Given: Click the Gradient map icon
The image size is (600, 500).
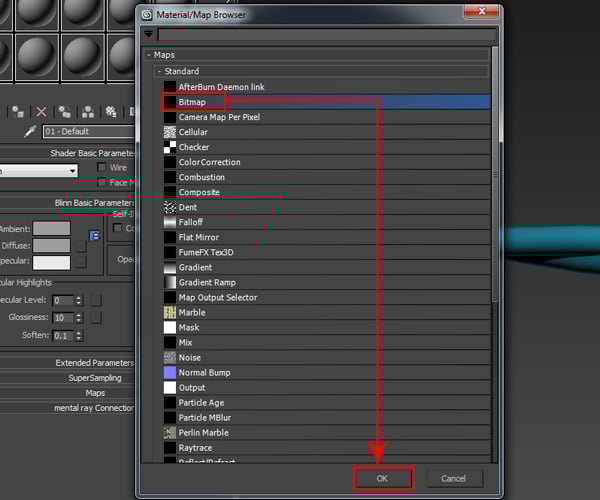Looking at the screenshot, I should click(170, 267).
